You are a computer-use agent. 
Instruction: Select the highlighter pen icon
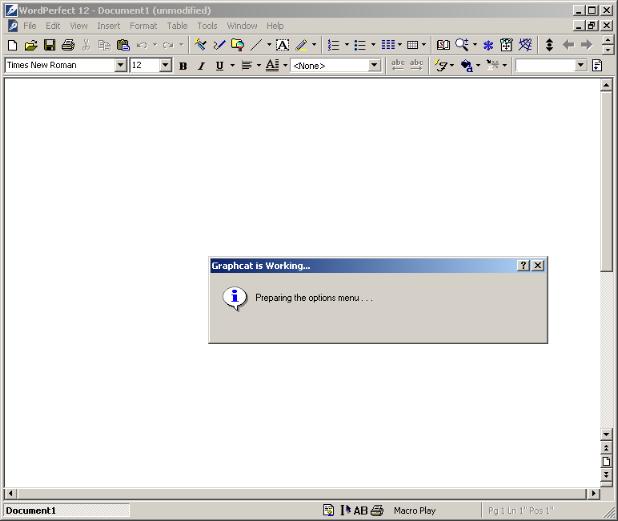[302, 45]
